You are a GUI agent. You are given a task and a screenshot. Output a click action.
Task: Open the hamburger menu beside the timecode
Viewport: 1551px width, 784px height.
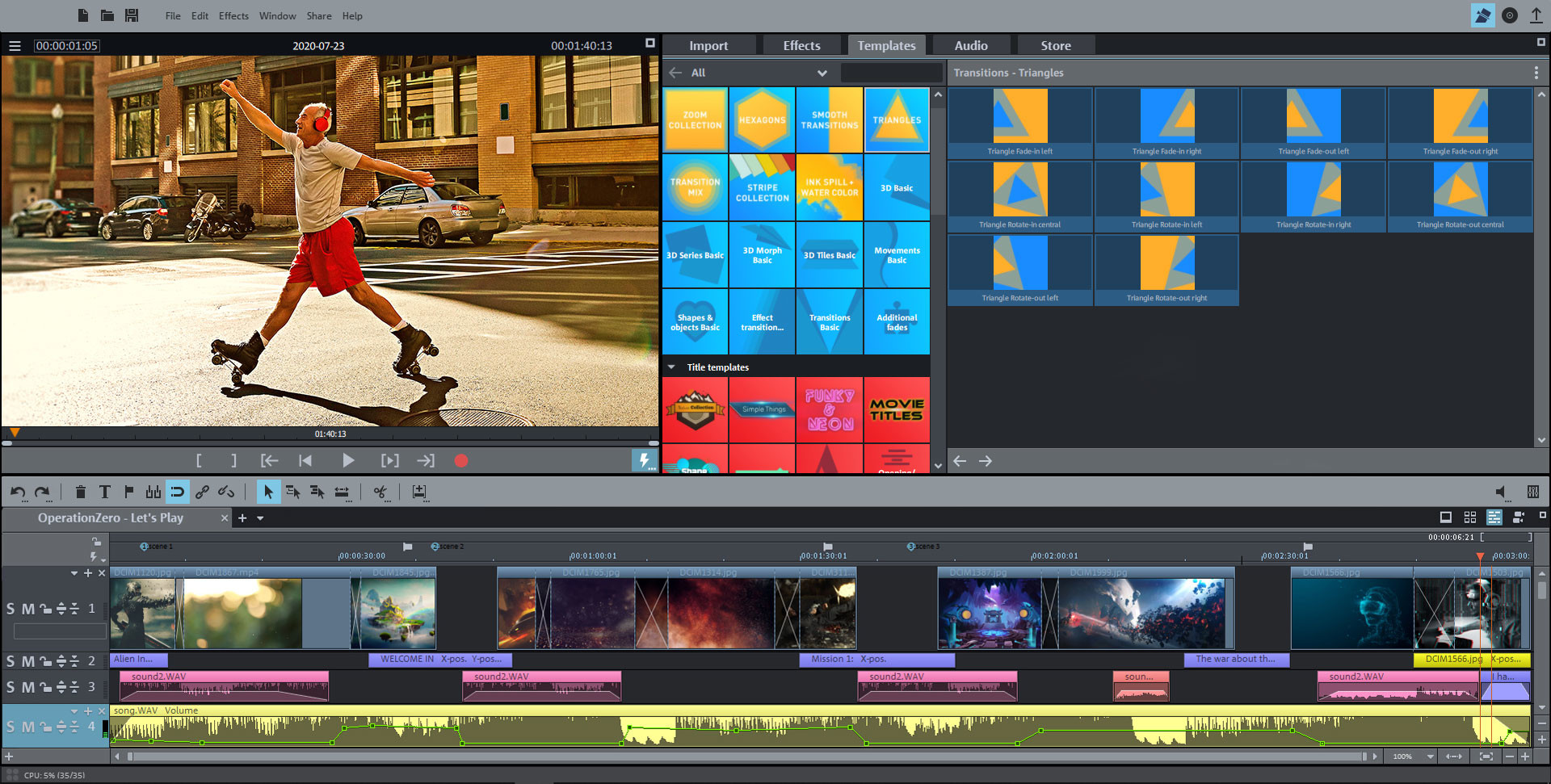[x=15, y=46]
